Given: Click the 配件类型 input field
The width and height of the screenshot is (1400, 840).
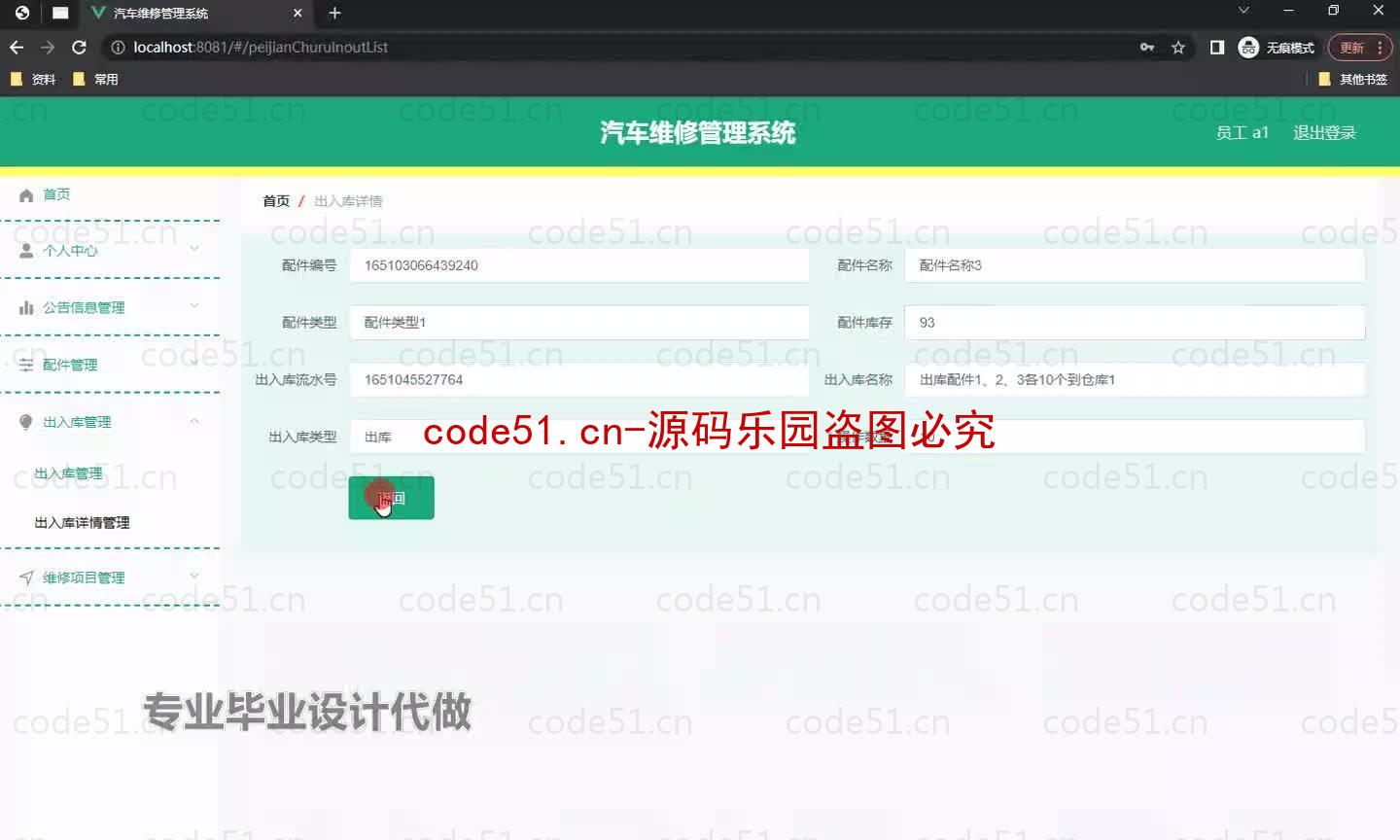Looking at the screenshot, I should pyautogui.click(x=579, y=323).
